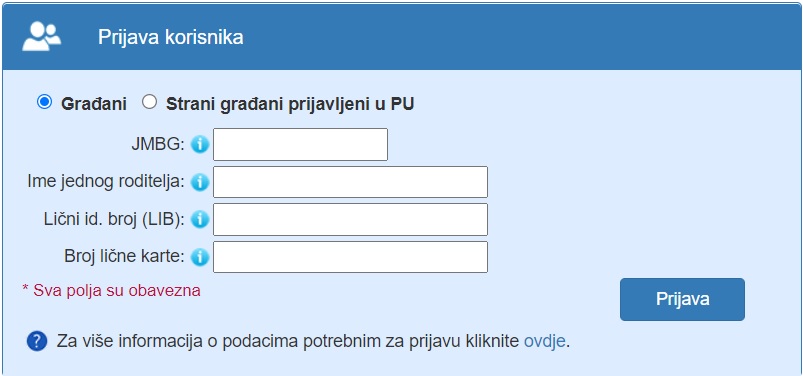
Task: Focus the JMBG input field
Action: click(x=300, y=144)
